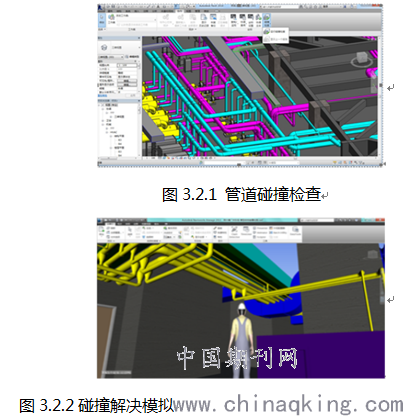Open the TimeLiner tool in Navisworks
This screenshot has height=416, width=403.
(x=246, y=231)
